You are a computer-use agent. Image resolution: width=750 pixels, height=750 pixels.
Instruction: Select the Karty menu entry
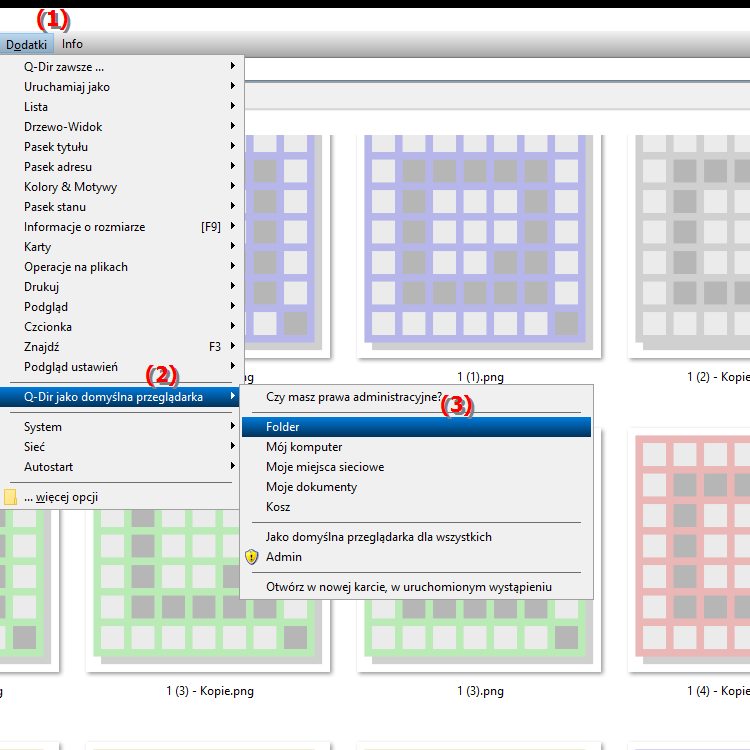pos(122,247)
